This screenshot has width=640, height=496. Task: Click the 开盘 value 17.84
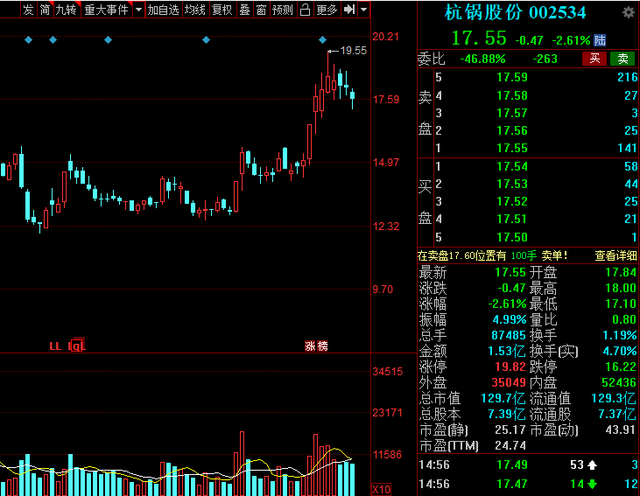point(620,272)
